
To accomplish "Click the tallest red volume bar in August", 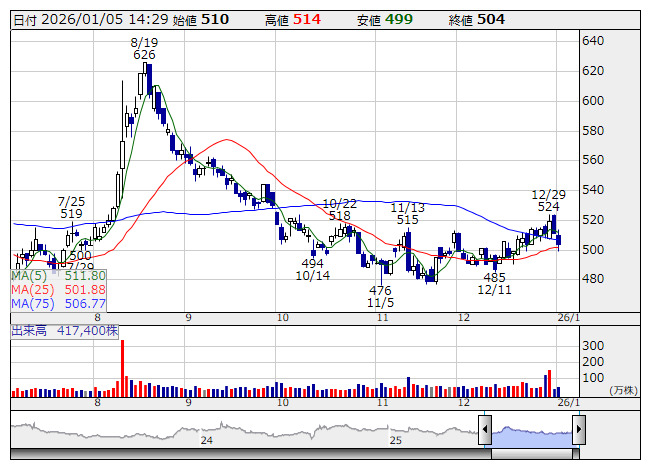I will click(x=122, y=367).
